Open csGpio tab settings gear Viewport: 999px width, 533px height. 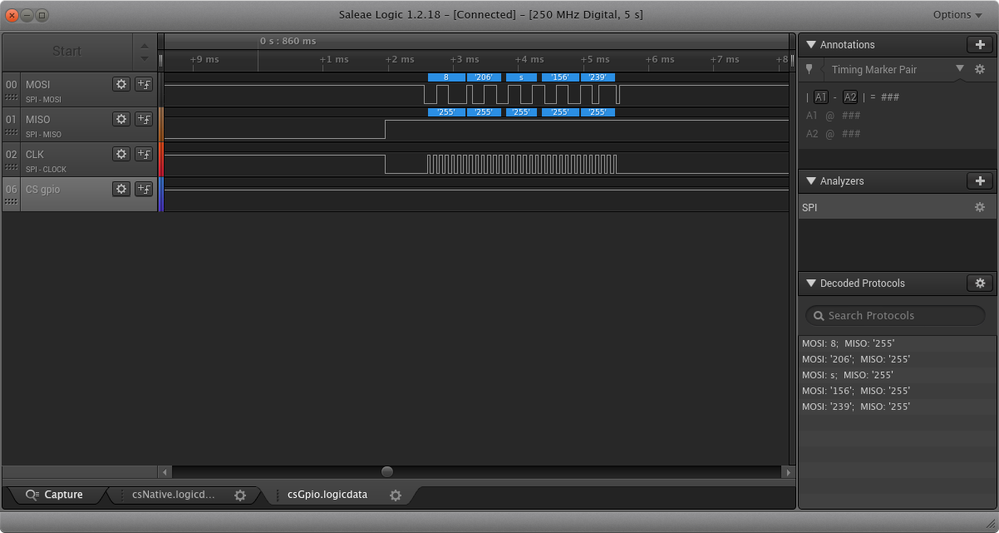click(396, 495)
